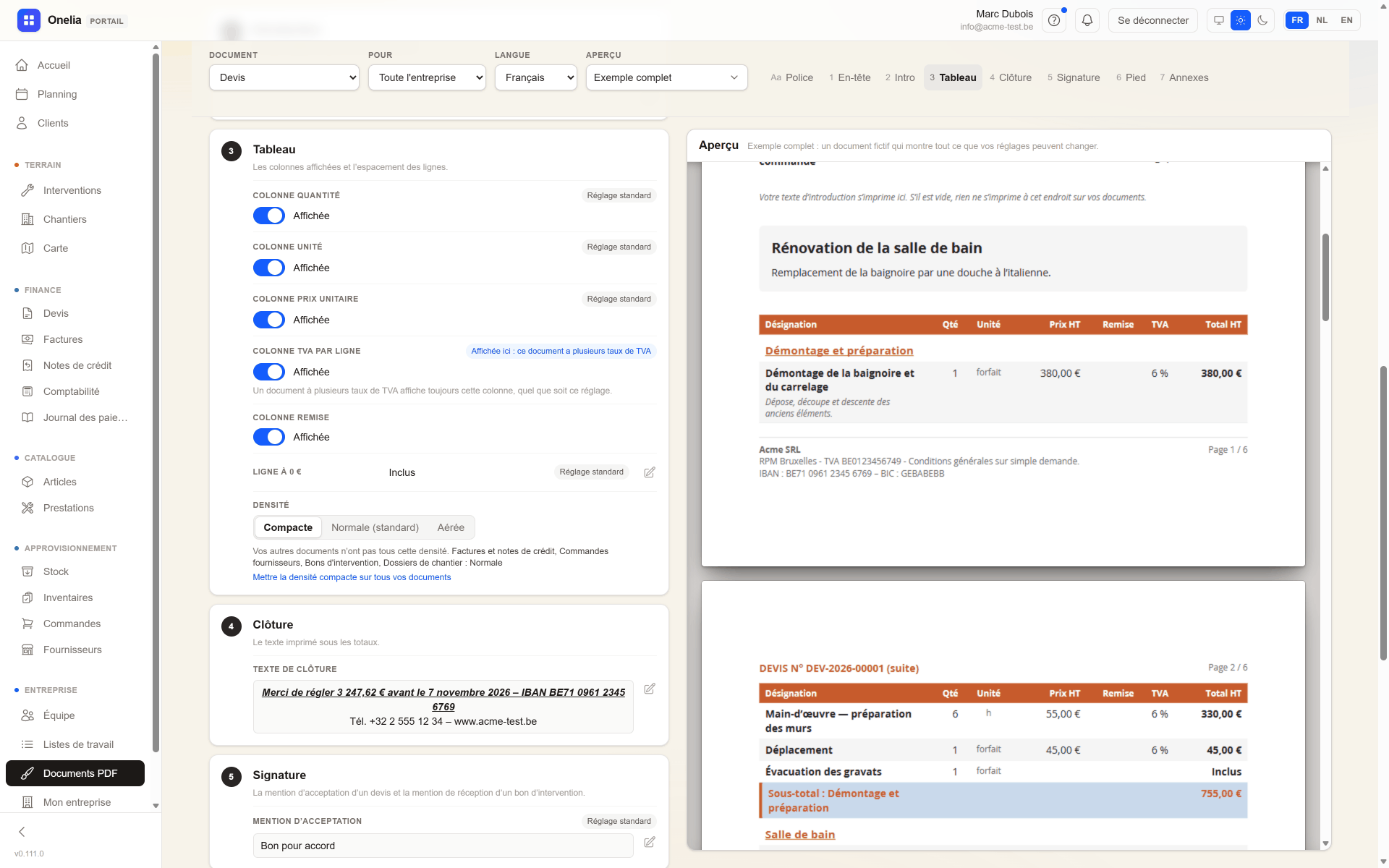
Task: Switch to the Annexes tab
Action: 1184,77
